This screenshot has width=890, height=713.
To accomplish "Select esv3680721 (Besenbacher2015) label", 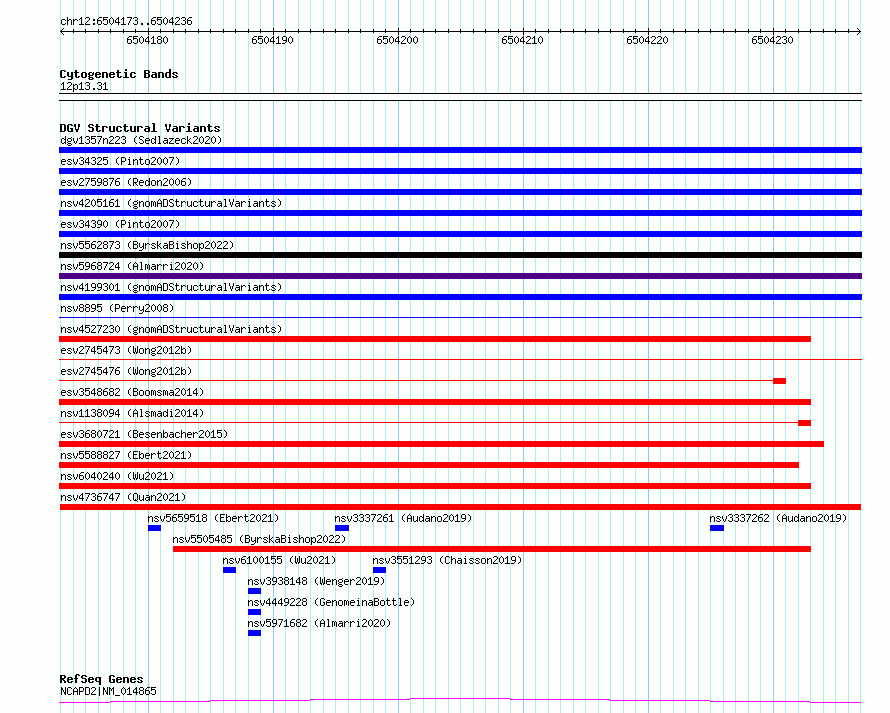I will [144, 434].
